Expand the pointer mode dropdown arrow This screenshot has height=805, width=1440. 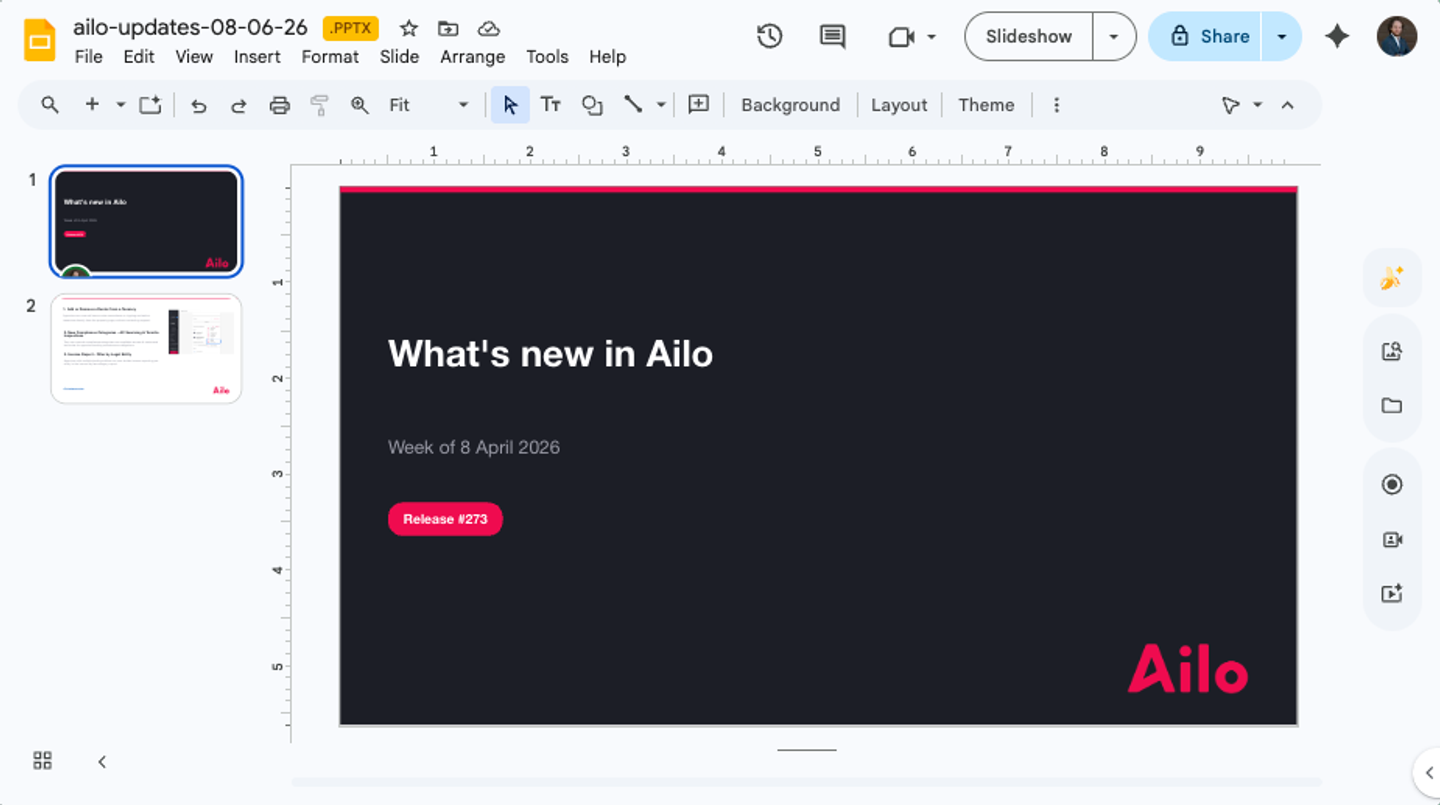click(1257, 105)
